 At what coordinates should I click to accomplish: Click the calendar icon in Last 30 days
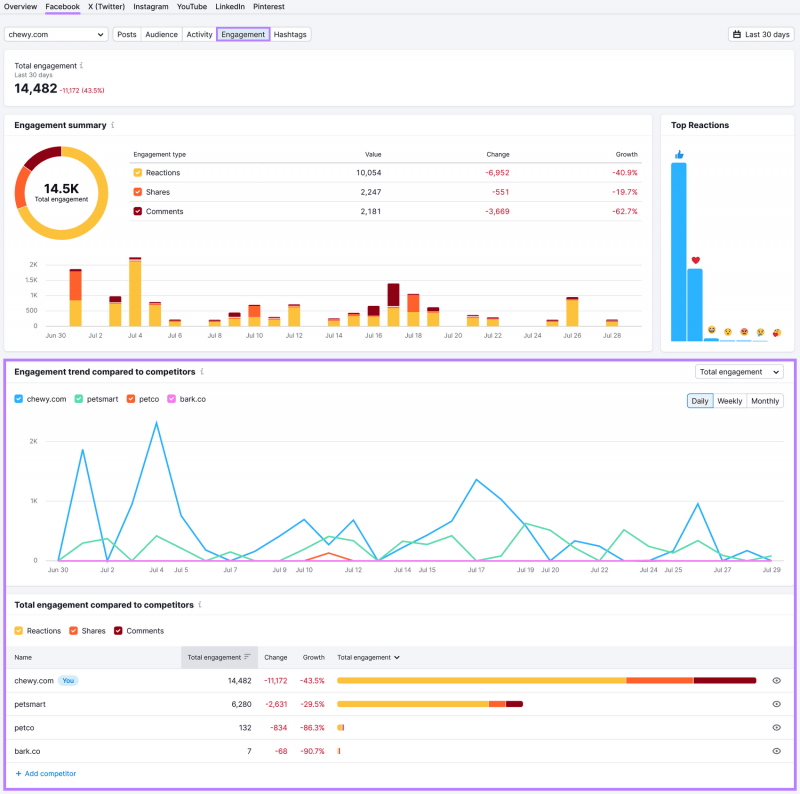(x=737, y=34)
